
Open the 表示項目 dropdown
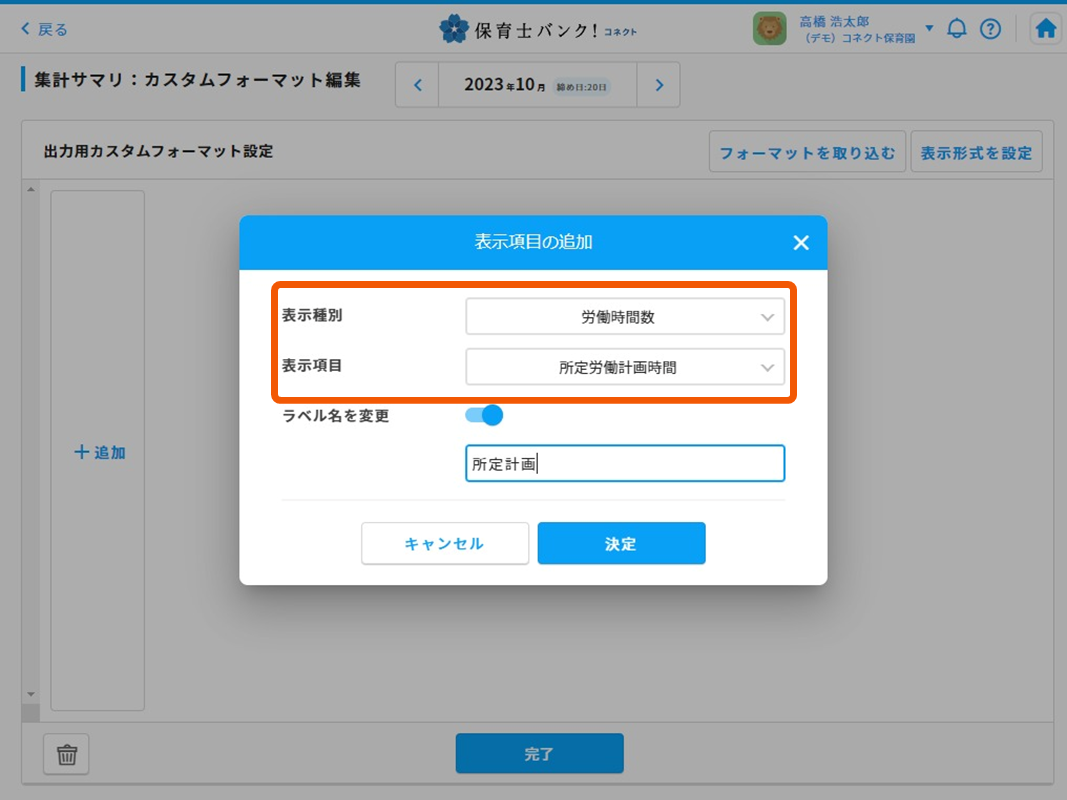click(625, 367)
